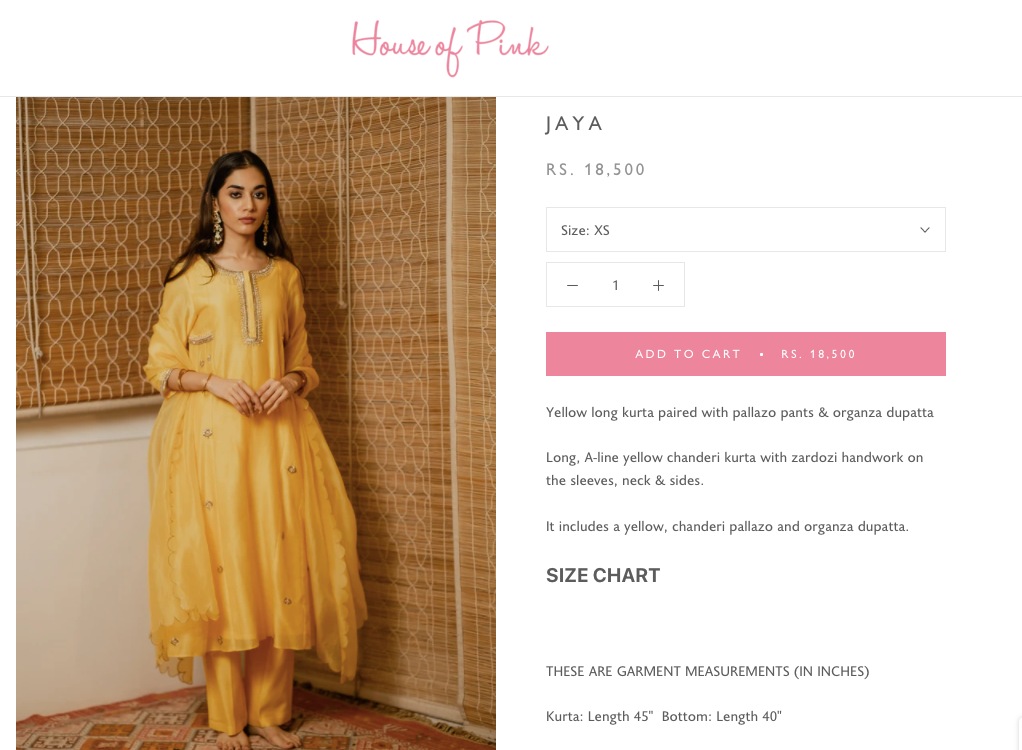Screen dimensions: 1022x750
Task: Click the zardozi handwork description paragraph
Action: (x=735, y=469)
